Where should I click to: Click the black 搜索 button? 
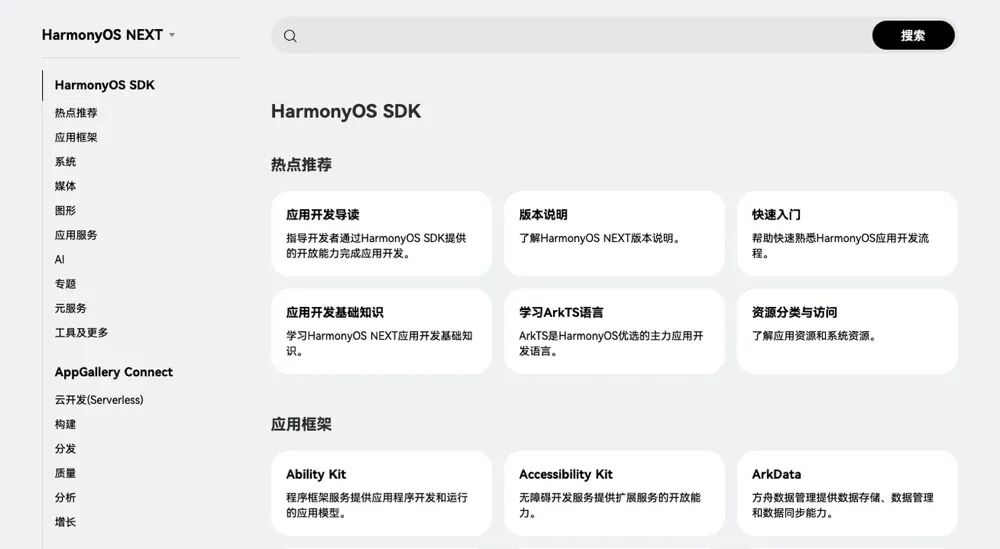[x=913, y=35]
